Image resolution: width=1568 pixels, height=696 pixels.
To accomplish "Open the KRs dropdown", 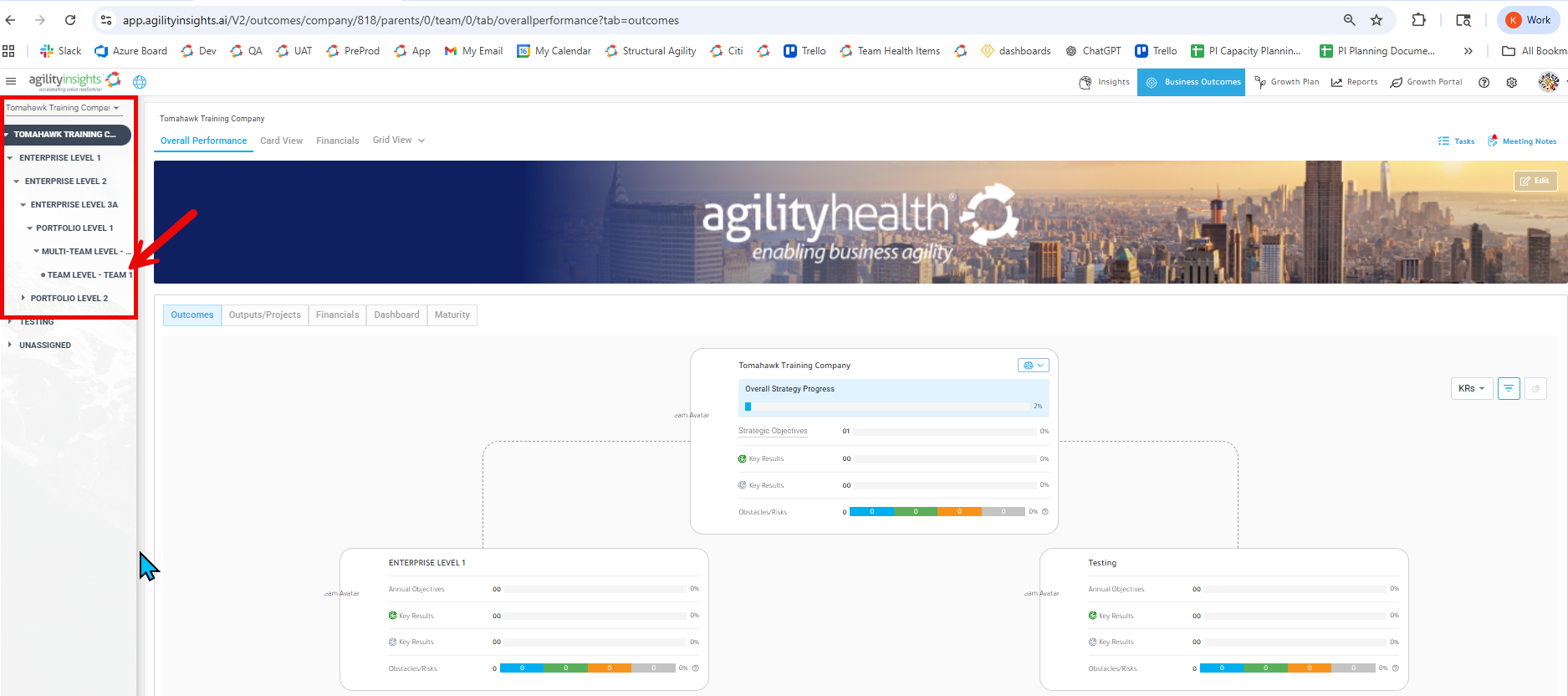I will [x=1471, y=388].
